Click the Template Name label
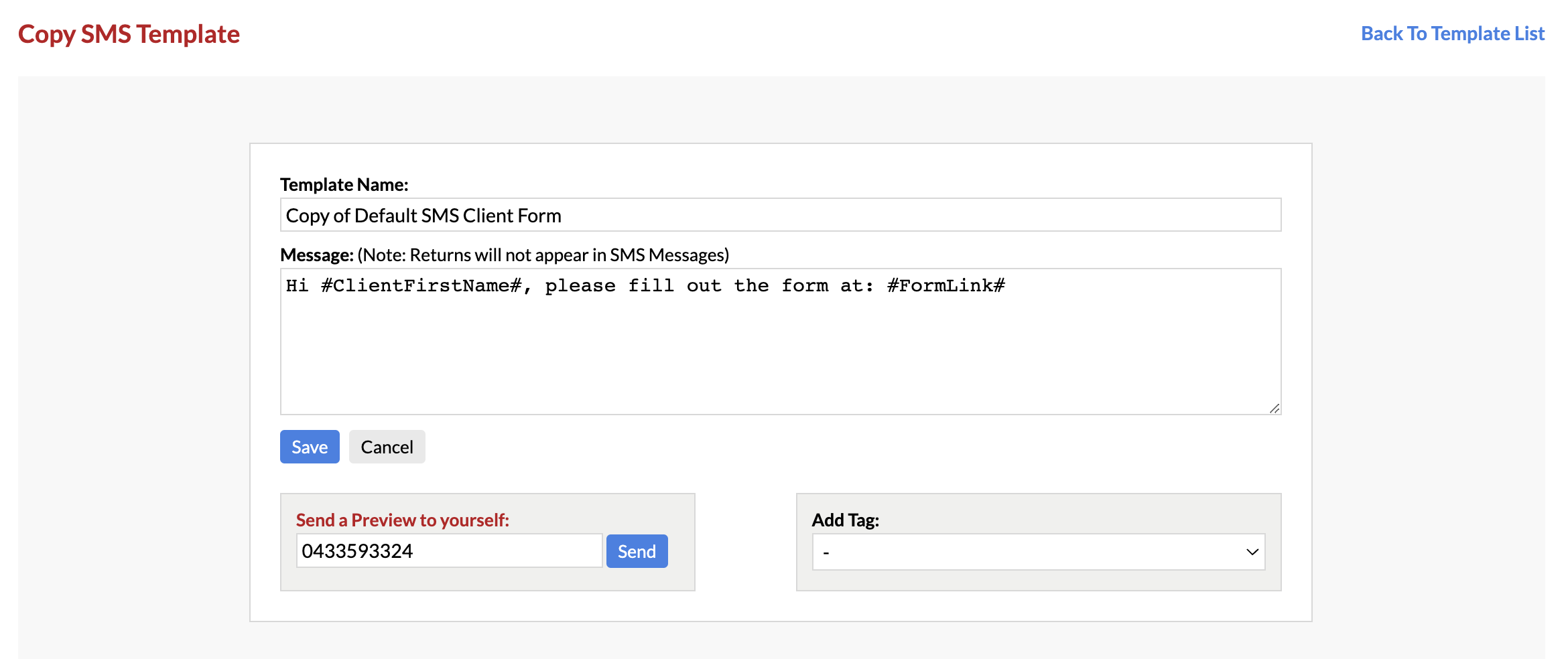Image resolution: width=1568 pixels, height=659 pixels. [344, 184]
